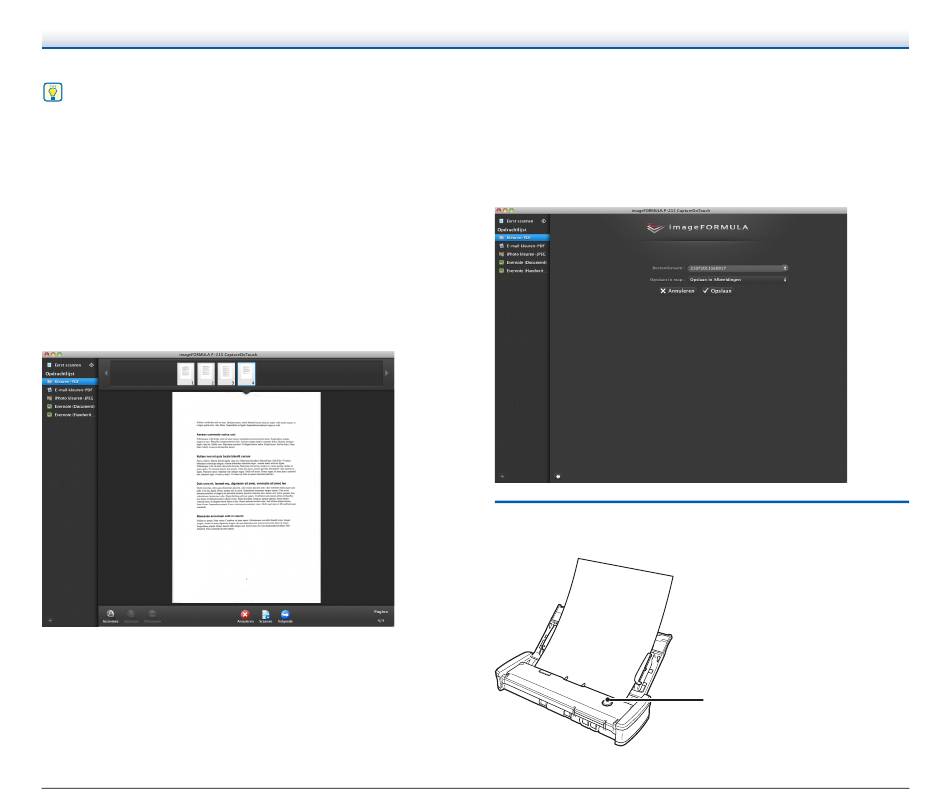Click Eerst scannen in save window sidebar
The height and width of the screenshot is (806, 950).
tap(516, 221)
